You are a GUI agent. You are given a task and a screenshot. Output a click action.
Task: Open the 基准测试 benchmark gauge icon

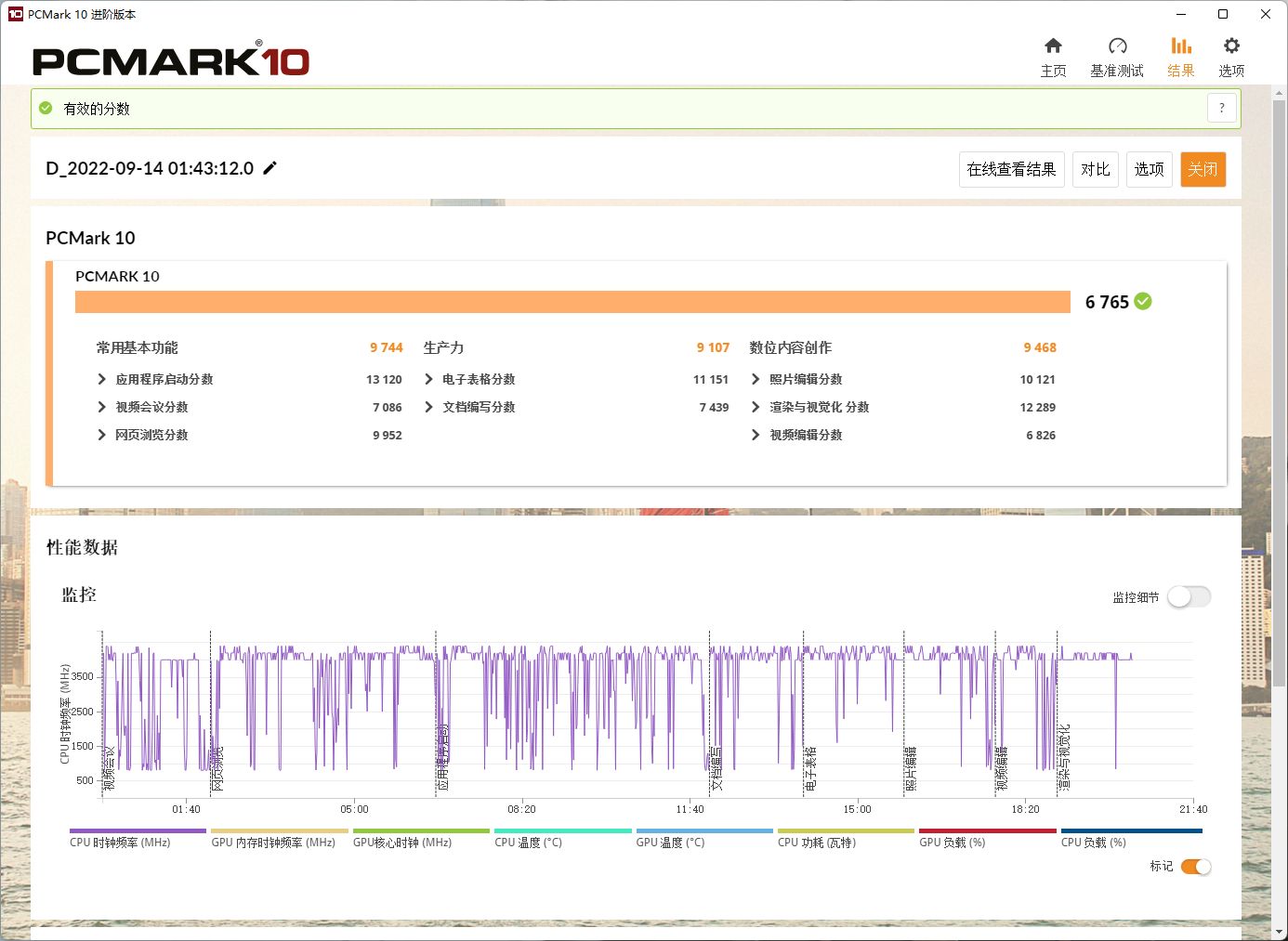[x=1117, y=46]
